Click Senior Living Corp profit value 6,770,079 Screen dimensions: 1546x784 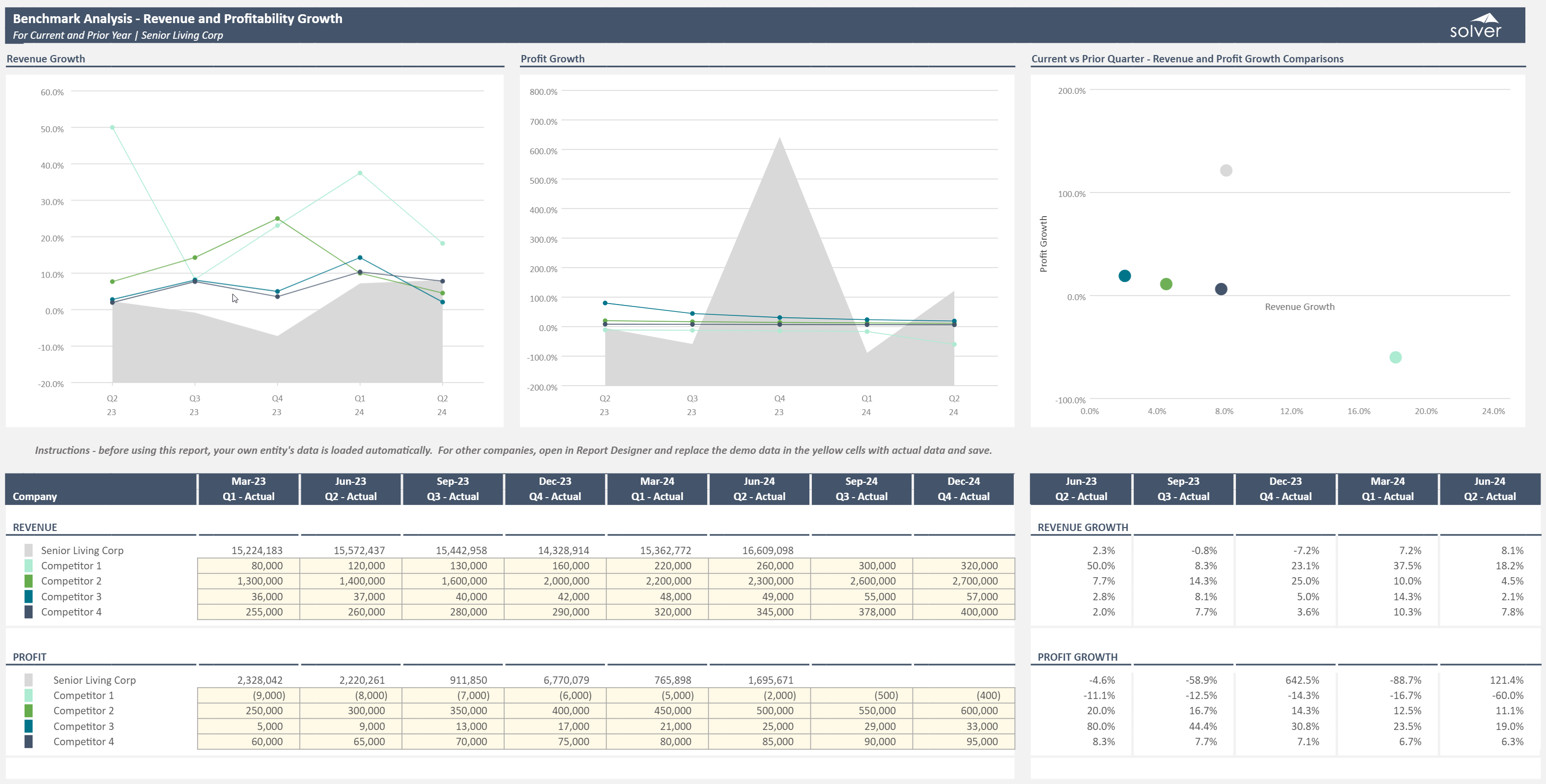pyautogui.click(x=566, y=680)
